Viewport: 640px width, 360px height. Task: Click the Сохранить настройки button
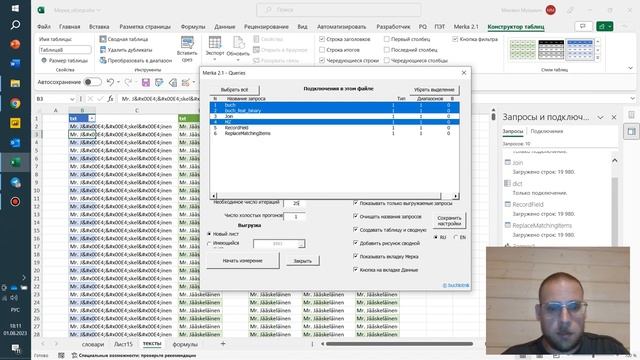click(x=449, y=221)
